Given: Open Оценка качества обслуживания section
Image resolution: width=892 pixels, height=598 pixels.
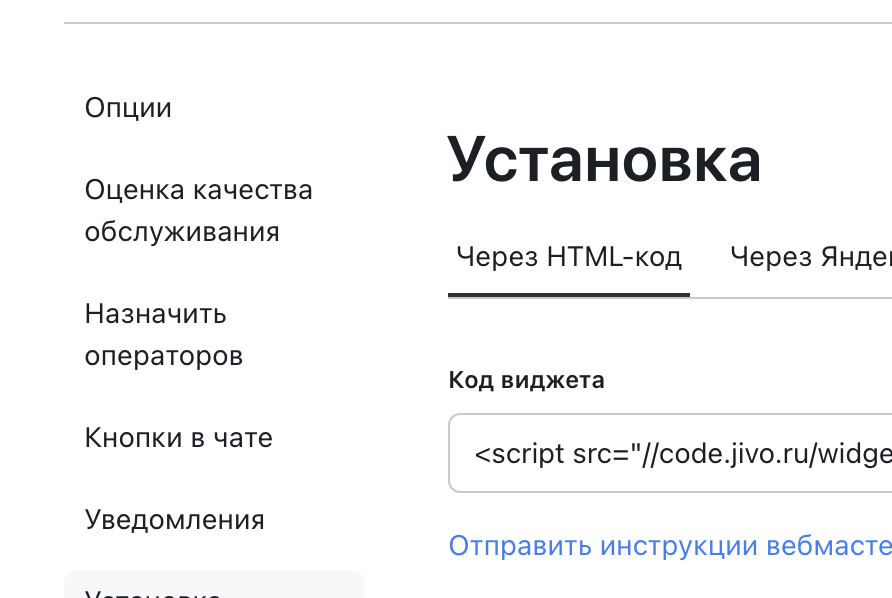Looking at the screenshot, I should [x=198, y=211].
